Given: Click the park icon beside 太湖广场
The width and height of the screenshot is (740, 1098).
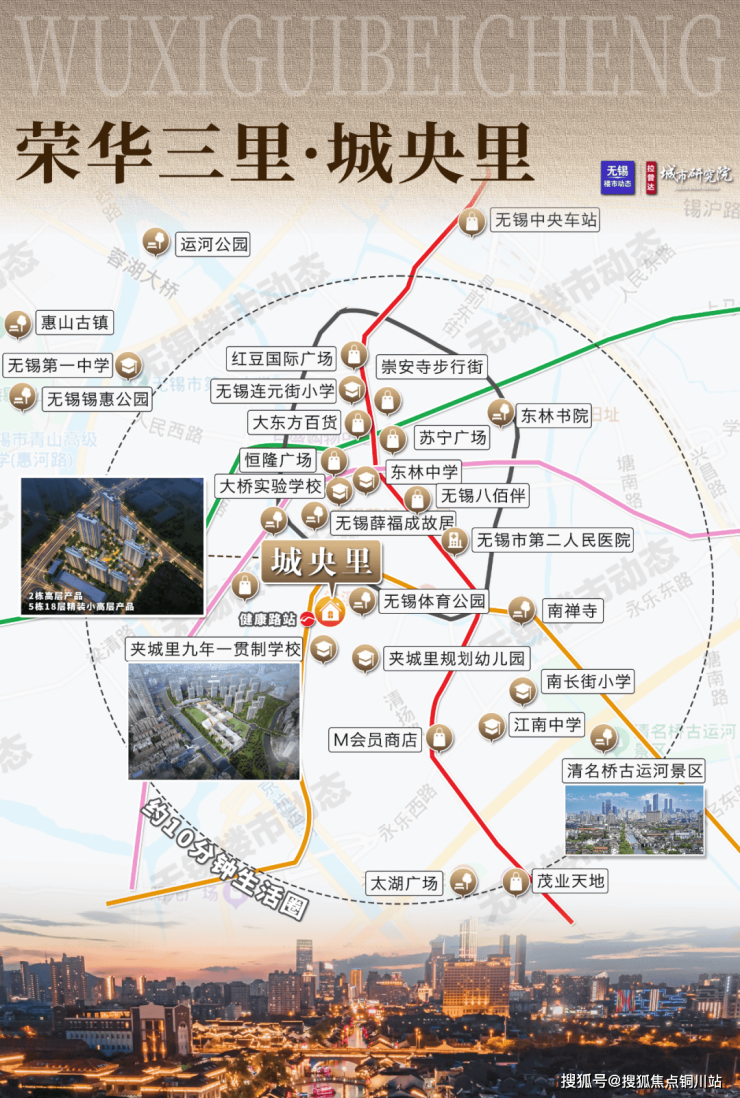Looking at the screenshot, I should pos(463,881).
